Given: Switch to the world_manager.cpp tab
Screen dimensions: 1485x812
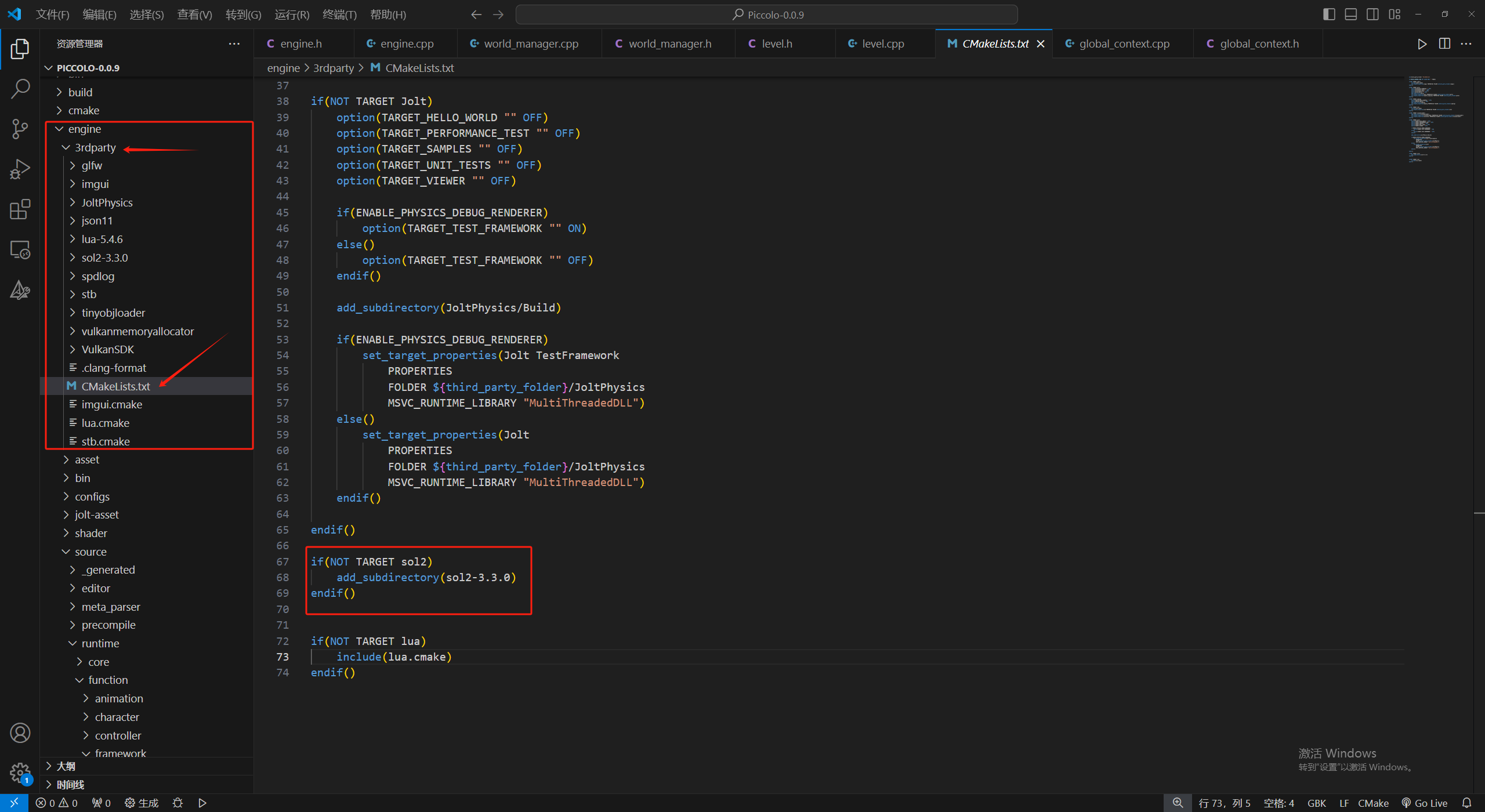Looking at the screenshot, I should coord(530,43).
